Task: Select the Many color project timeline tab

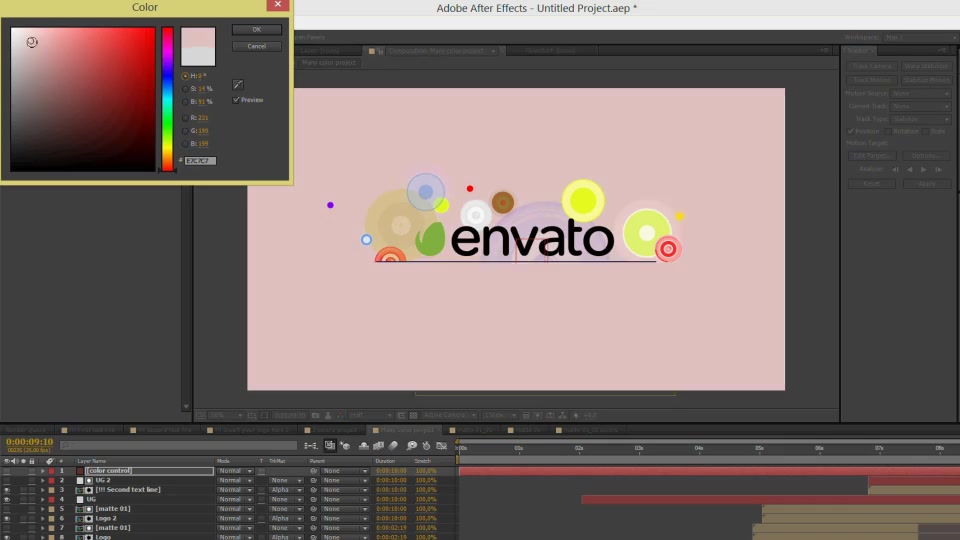Action: [407, 430]
